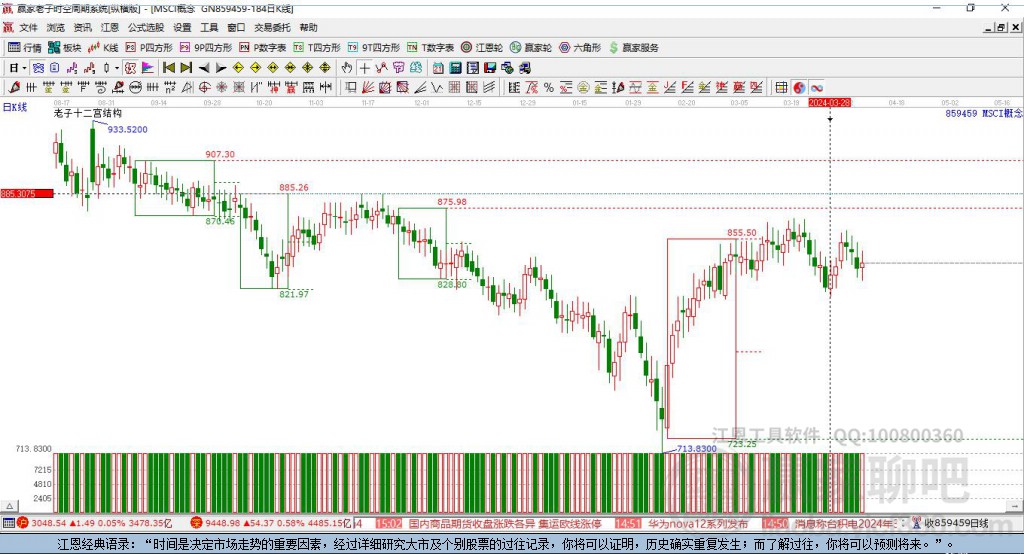Click the 859459 MSCI概念 title
1024x554 pixels.
click(x=984, y=114)
